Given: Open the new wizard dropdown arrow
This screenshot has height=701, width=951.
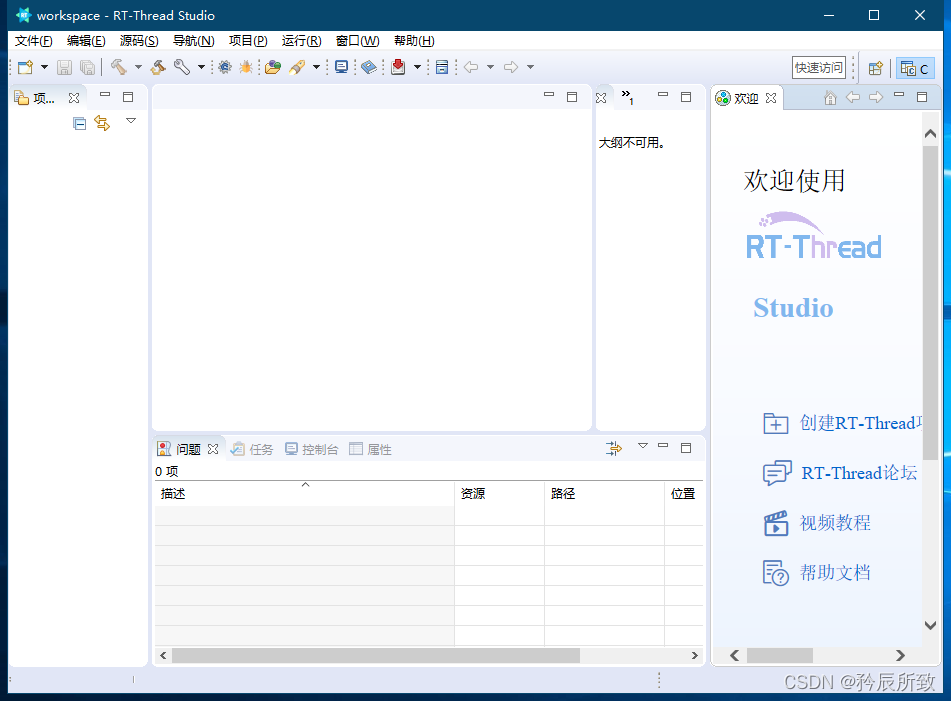Looking at the screenshot, I should (45, 67).
